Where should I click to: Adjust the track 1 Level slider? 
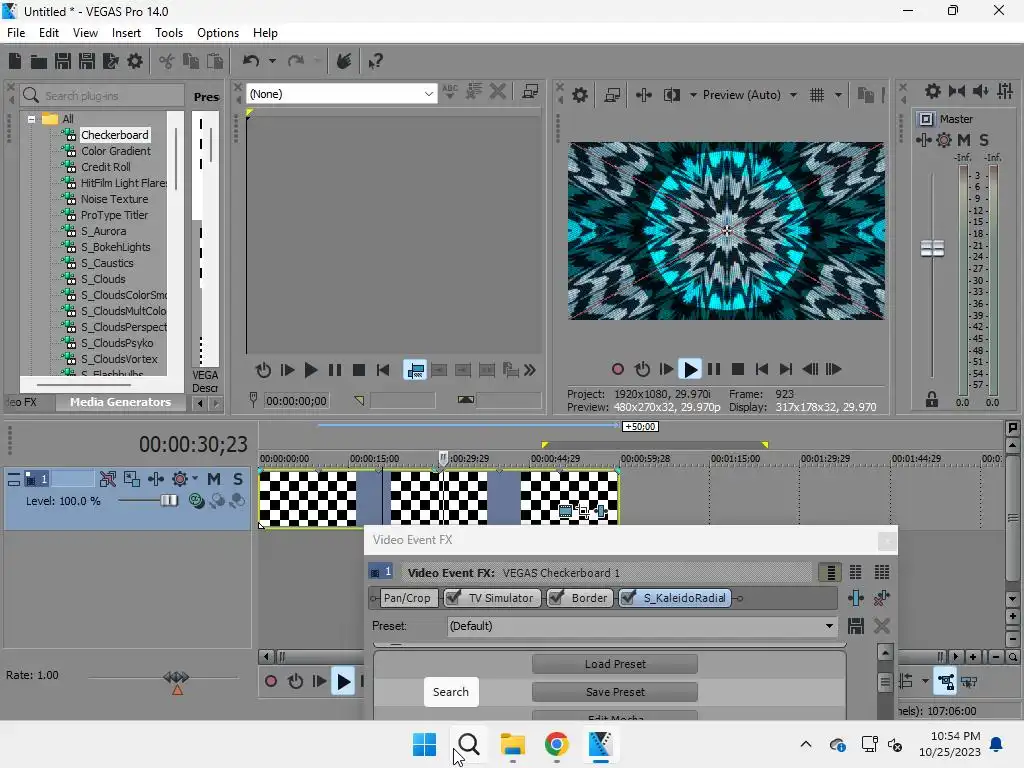(168, 501)
